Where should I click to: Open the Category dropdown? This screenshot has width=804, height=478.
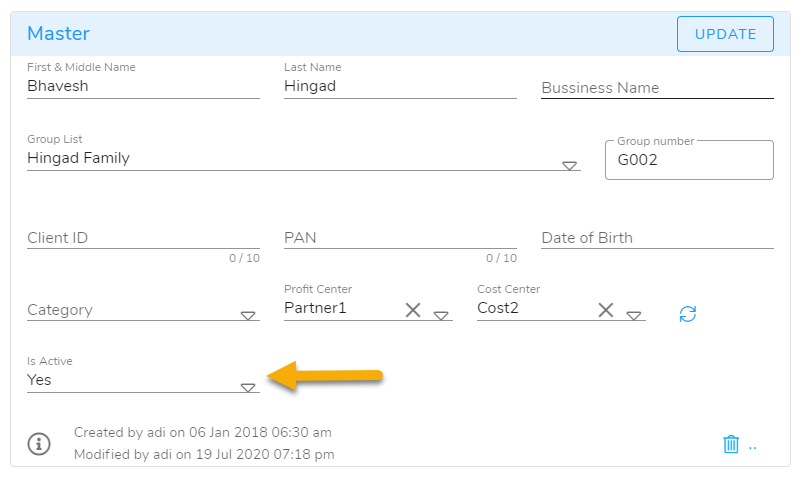click(248, 316)
